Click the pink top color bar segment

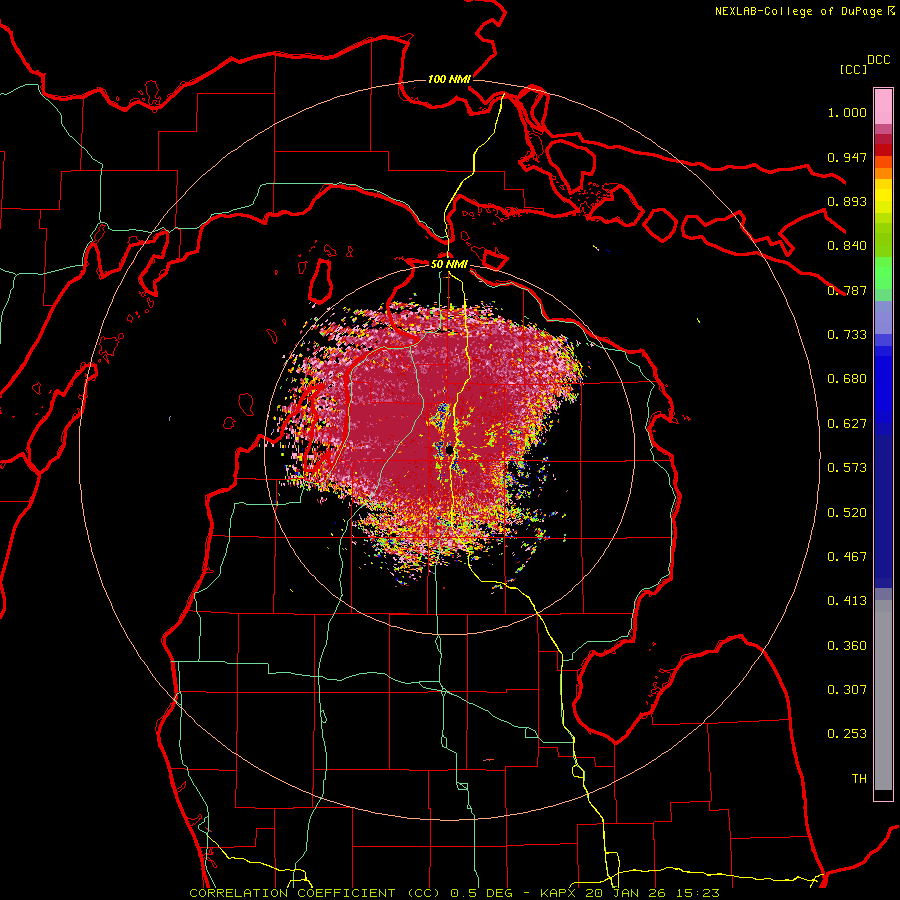coord(883,106)
